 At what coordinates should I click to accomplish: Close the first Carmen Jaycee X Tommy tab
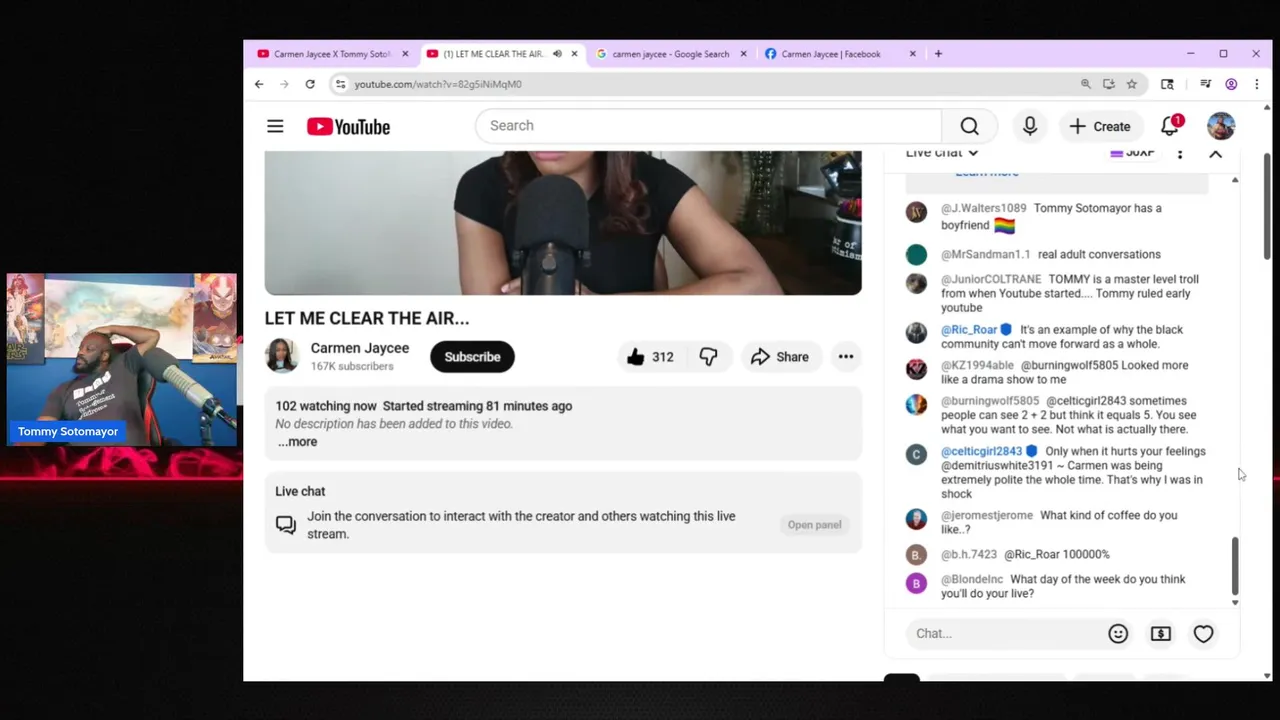(405, 54)
